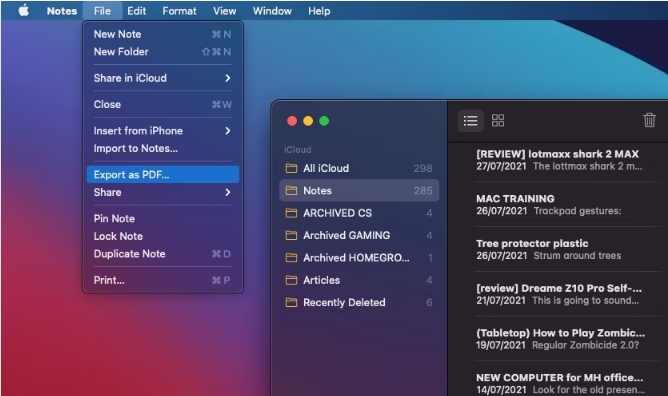Expand the Share submenu chevron
Image resolution: width=668 pixels, height=396 pixels.
(227, 192)
